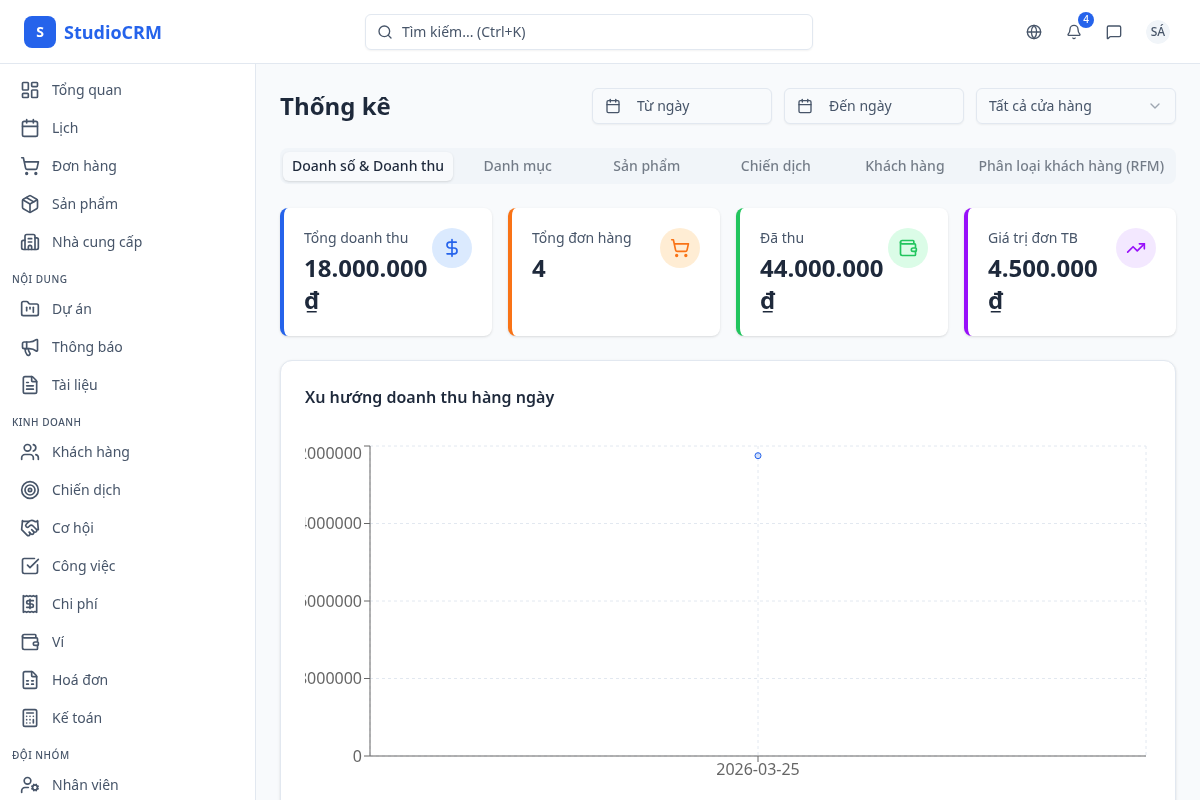Viewport: 1200px width, 800px height.
Task: Click the trend arrow icon on Giá trị đơn TB
Action: click(x=1136, y=248)
